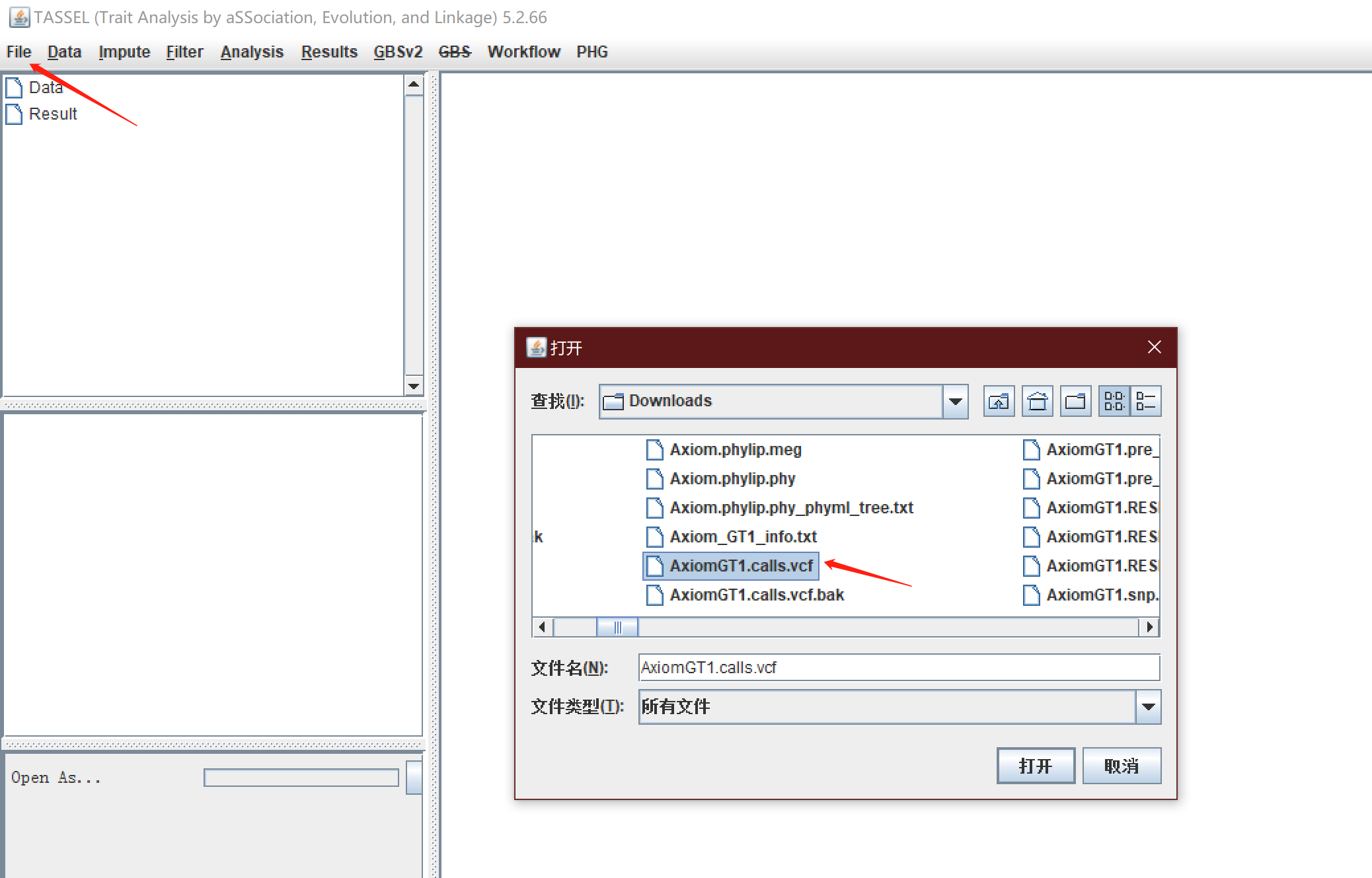Click the Create New Folder icon

pyautogui.click(x=1075, y=401)
